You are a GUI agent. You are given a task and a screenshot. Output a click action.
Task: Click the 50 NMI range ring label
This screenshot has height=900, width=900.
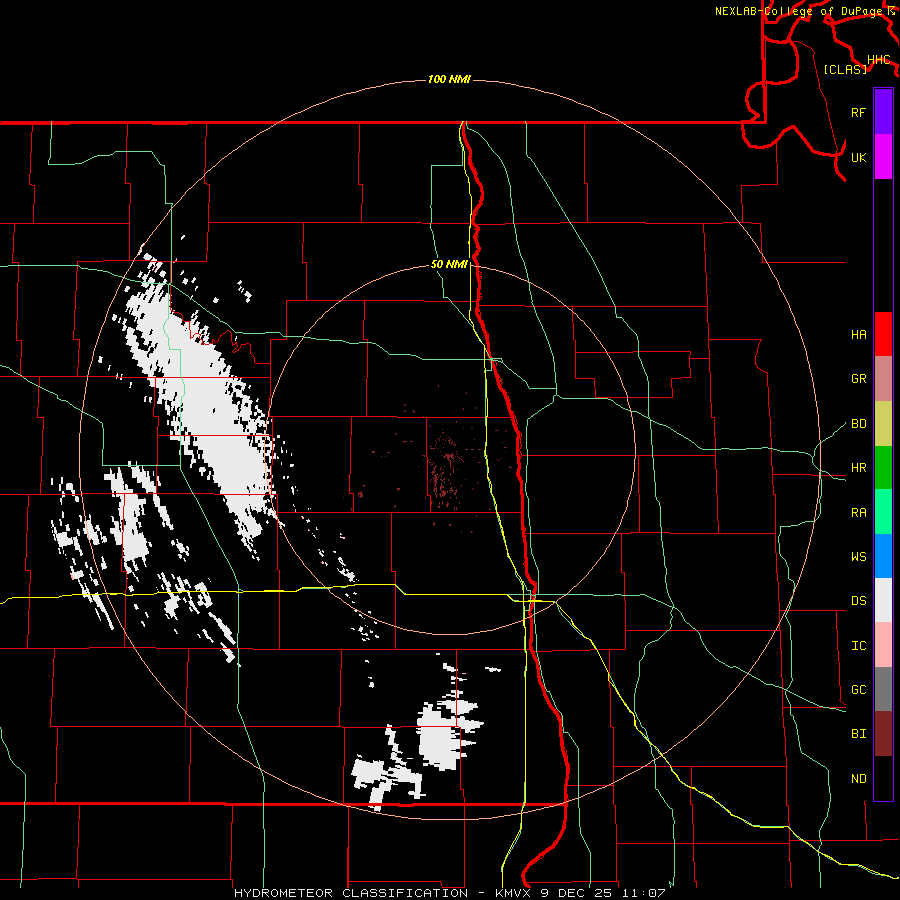[x=449, y=265]
